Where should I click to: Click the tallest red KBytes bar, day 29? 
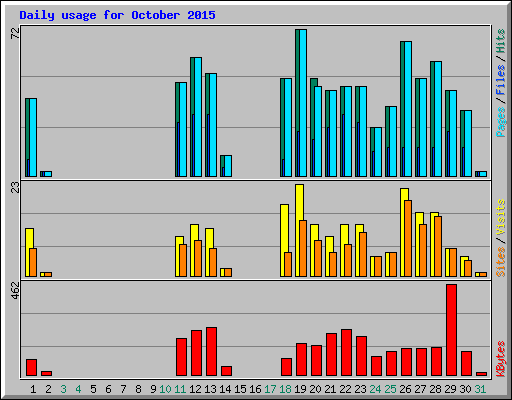point(452,330)
